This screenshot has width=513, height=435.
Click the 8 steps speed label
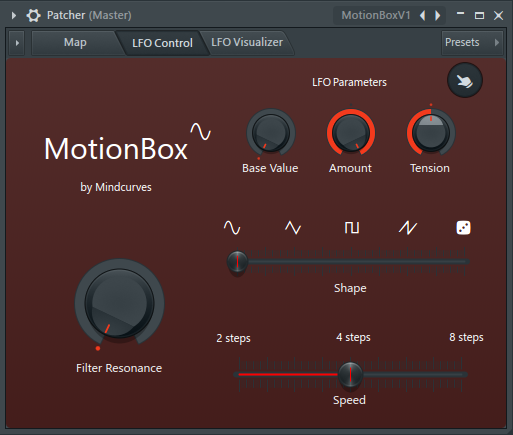466,337
